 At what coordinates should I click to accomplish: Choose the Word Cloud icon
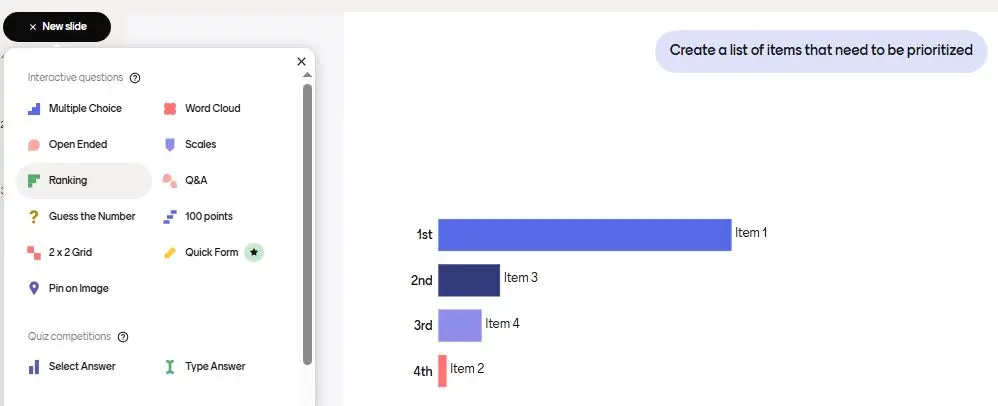[170, 109]
